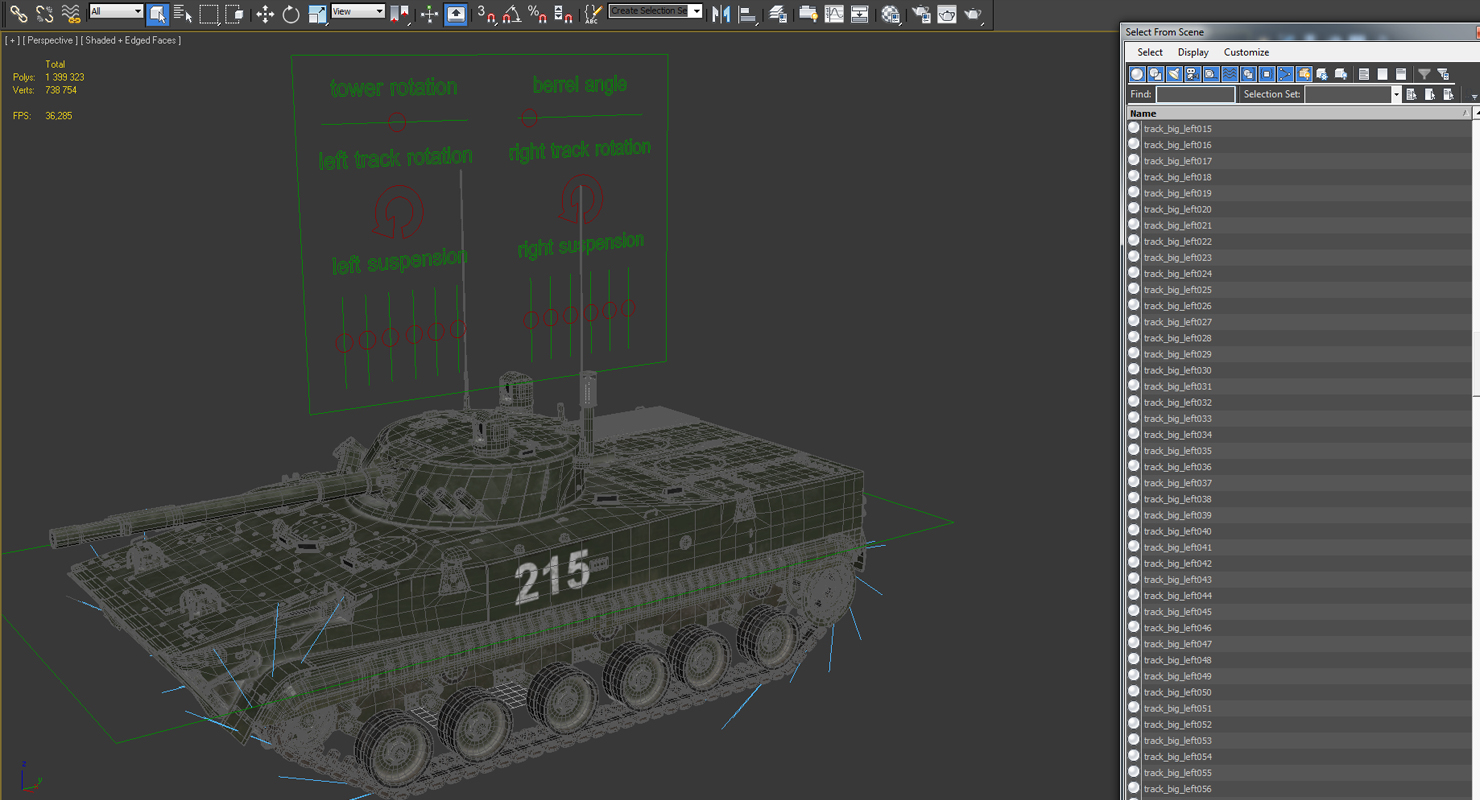The image size is (1480, 800).
Task: Select track_big_left015 in the list
Action: [x=1298, y=129]
